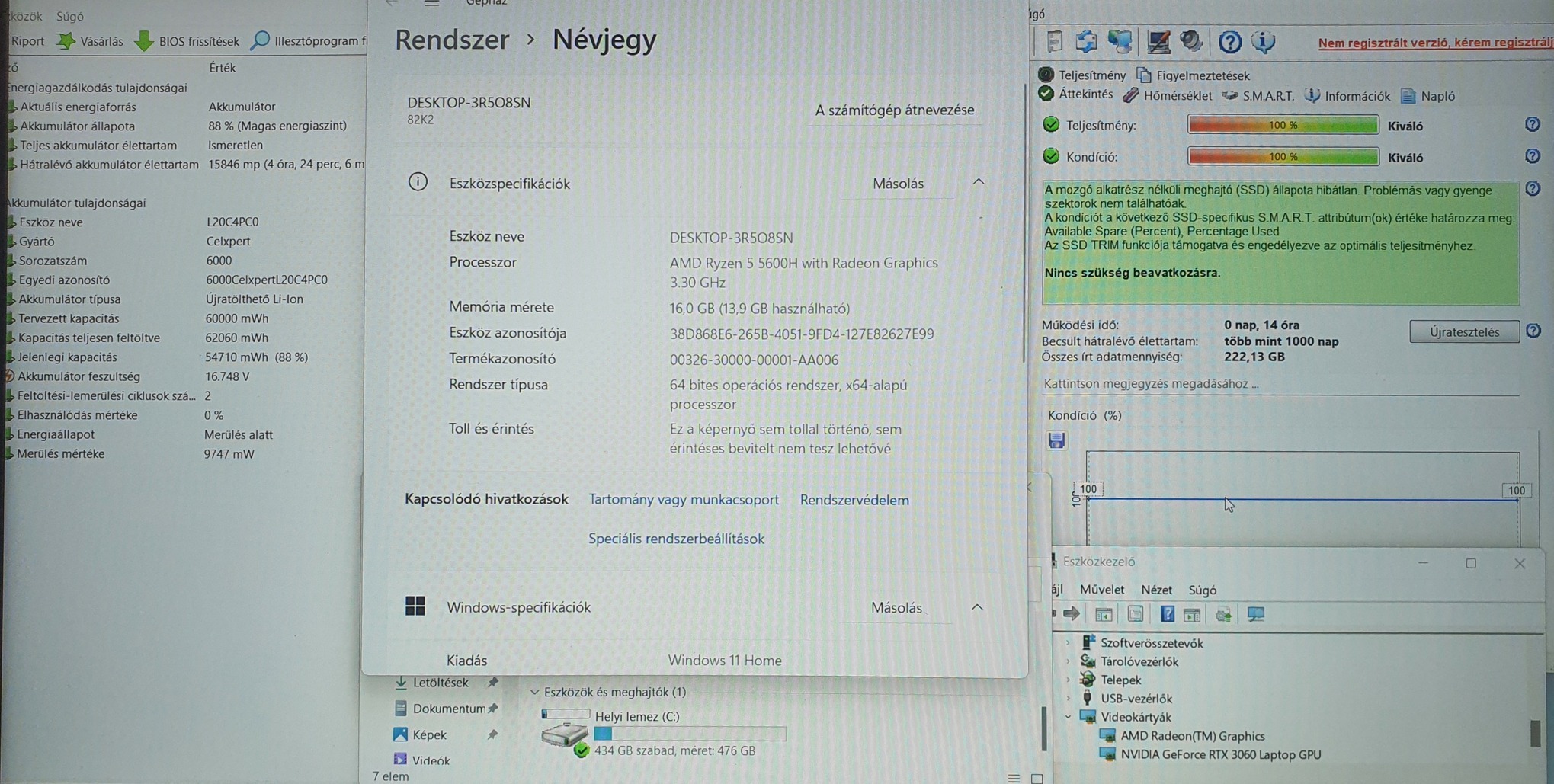Click the A számítógép átnevezése button
Screen dimensions: 1554x784
pos(894,110)
